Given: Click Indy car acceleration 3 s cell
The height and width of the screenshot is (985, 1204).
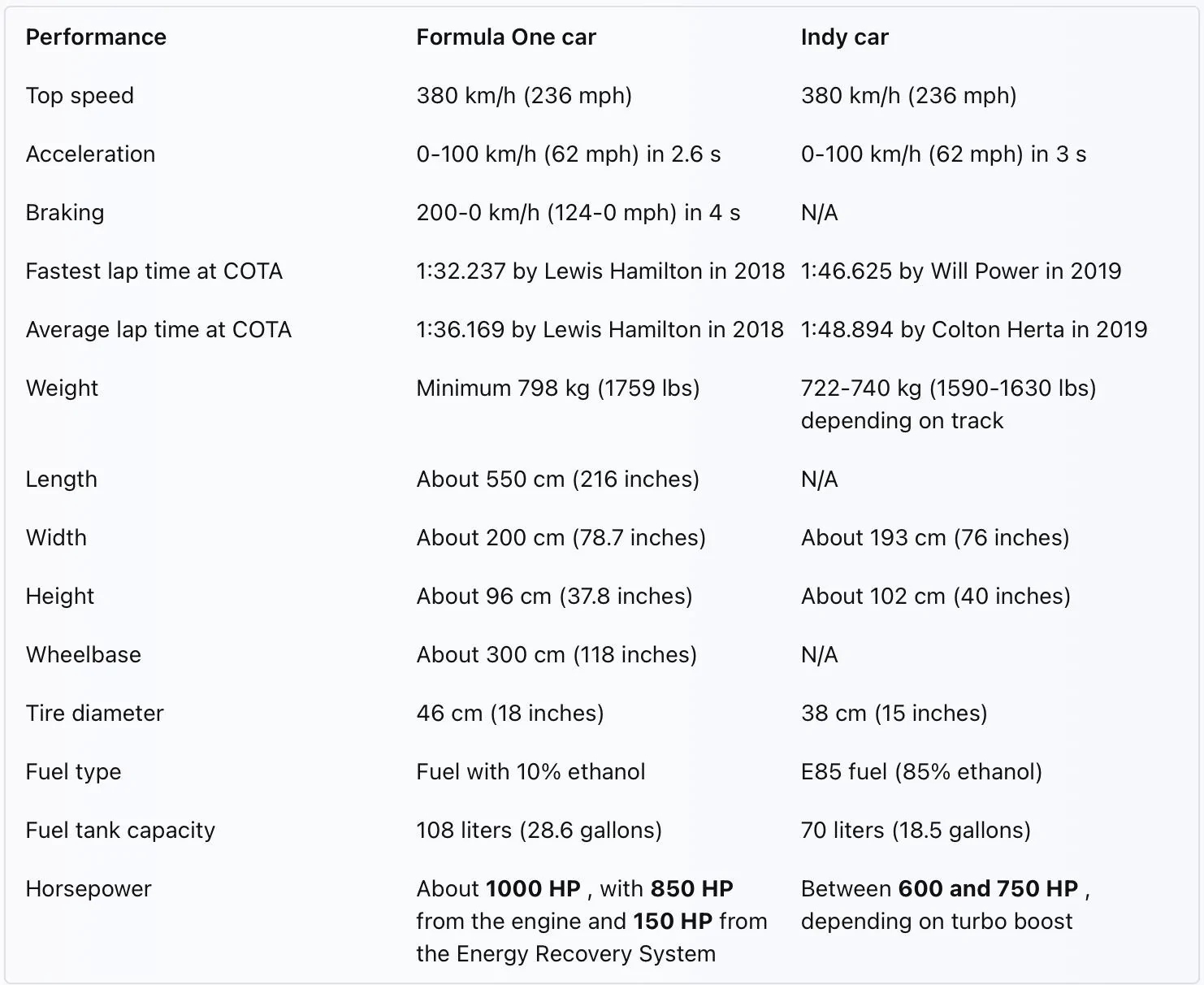Looking at the screenshot, I should coord(943,154).
